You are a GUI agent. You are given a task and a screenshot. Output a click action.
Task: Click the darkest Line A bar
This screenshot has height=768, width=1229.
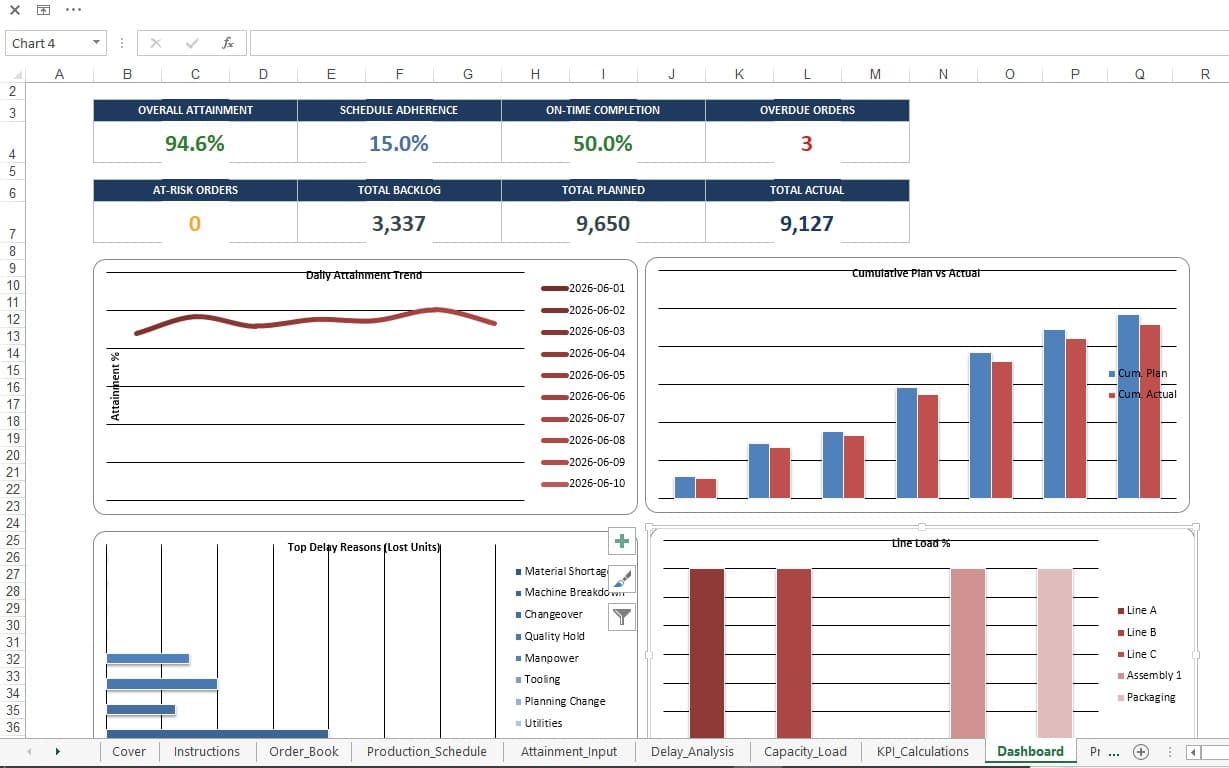click(707, 654)
